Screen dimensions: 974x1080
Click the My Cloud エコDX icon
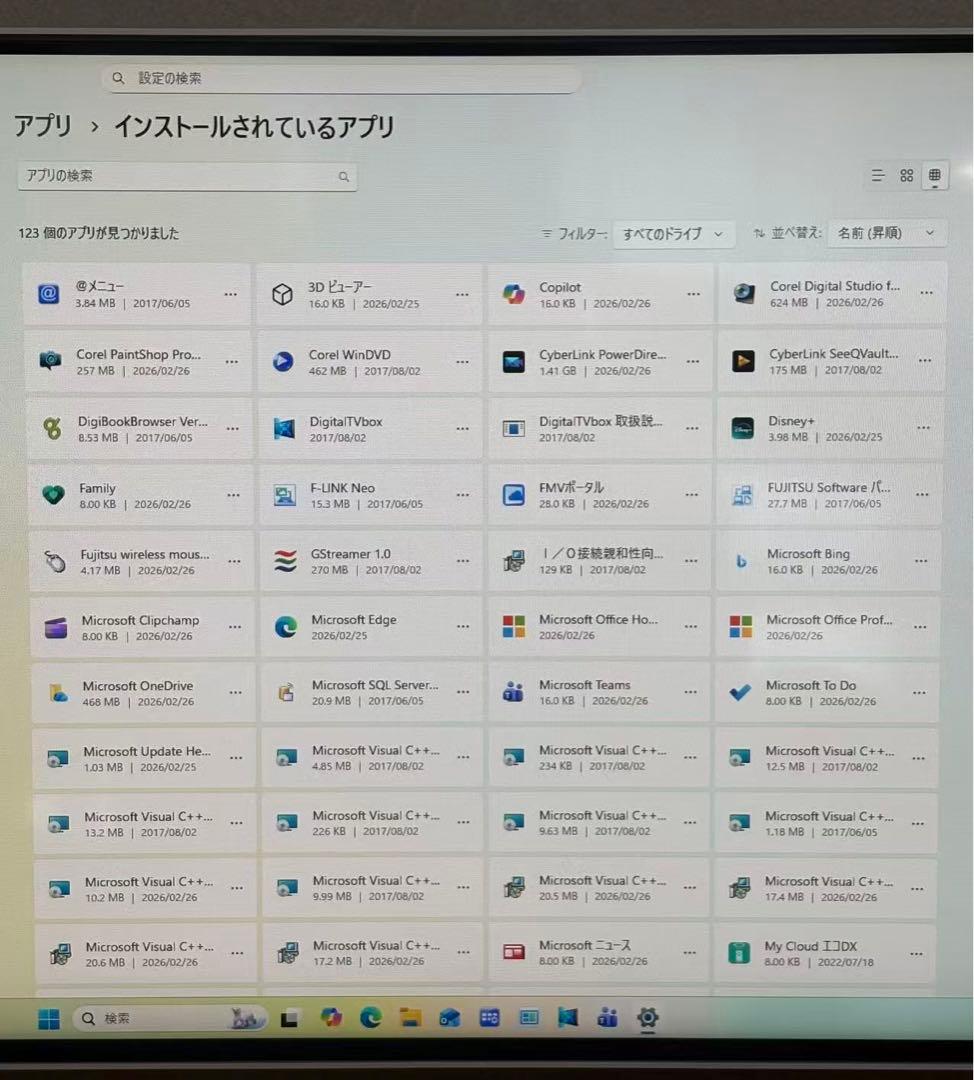[x=739, y=953]
